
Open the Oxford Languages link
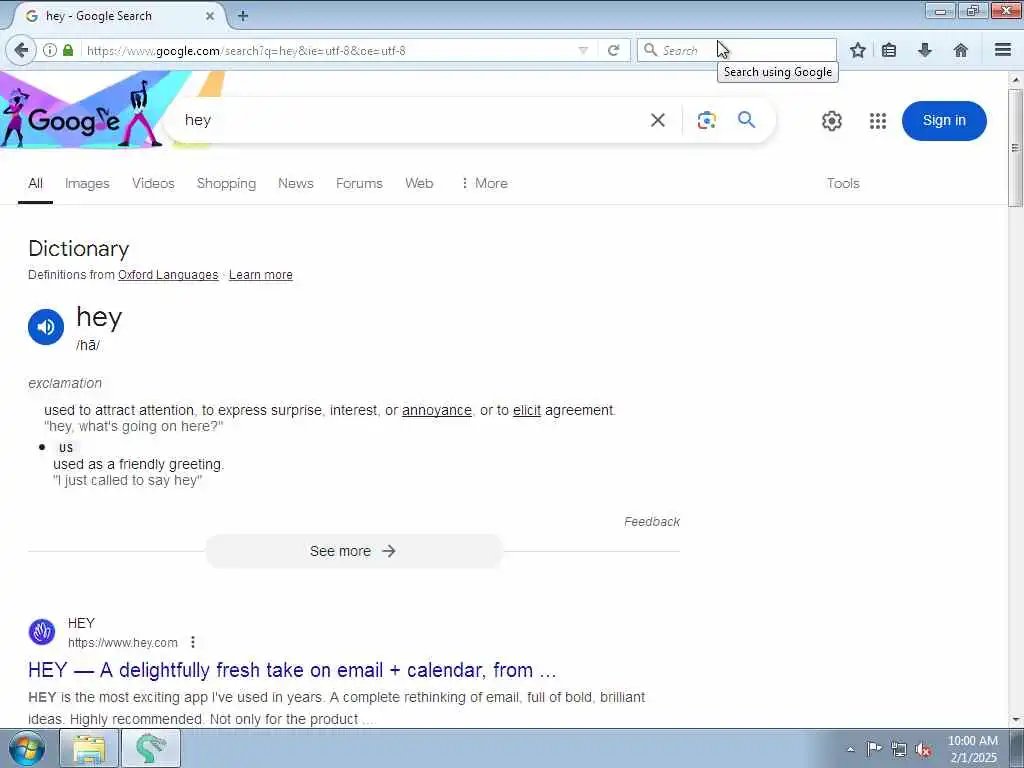pos(168,275)
